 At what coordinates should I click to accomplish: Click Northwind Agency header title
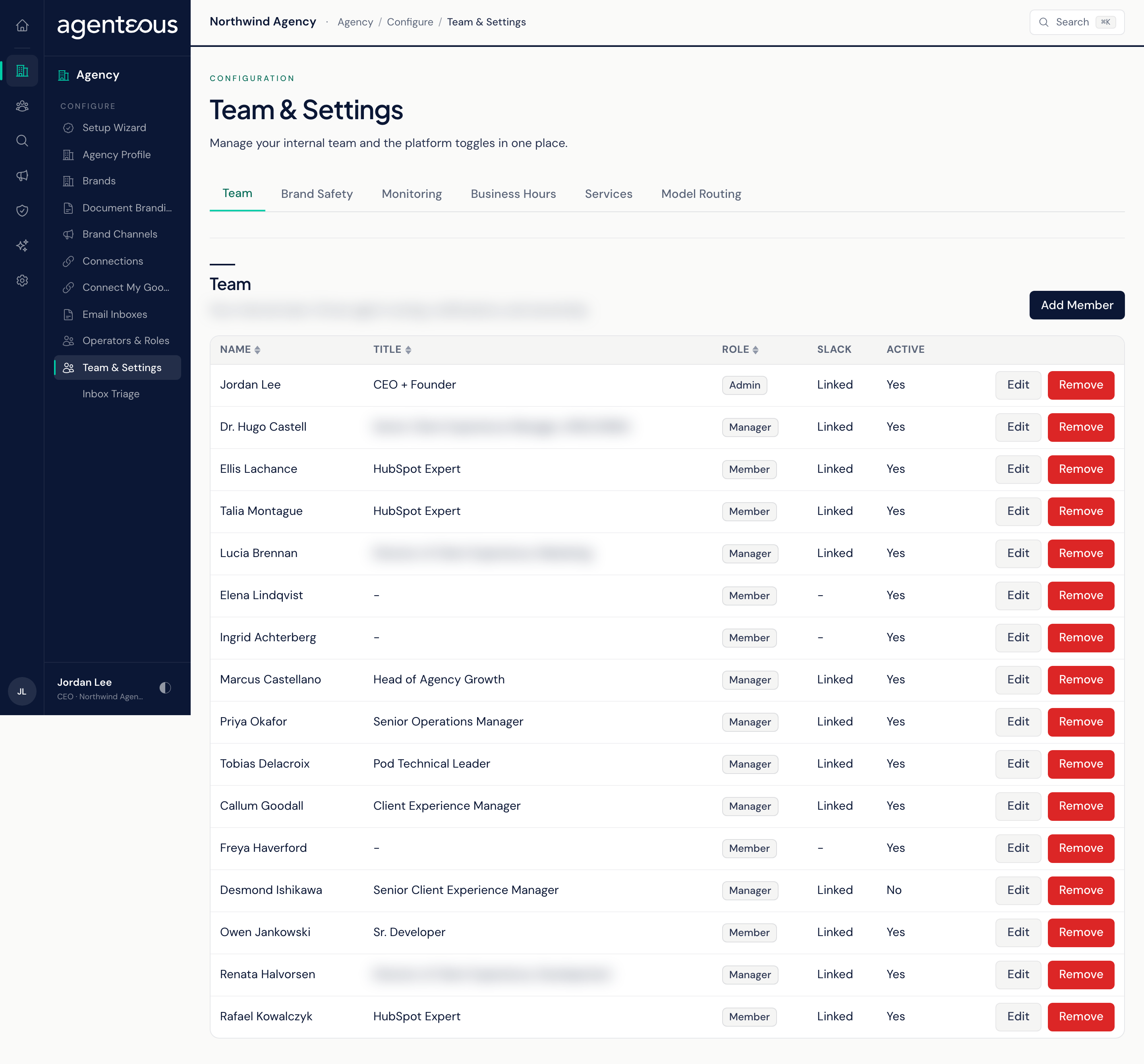[x=263, y=22]
